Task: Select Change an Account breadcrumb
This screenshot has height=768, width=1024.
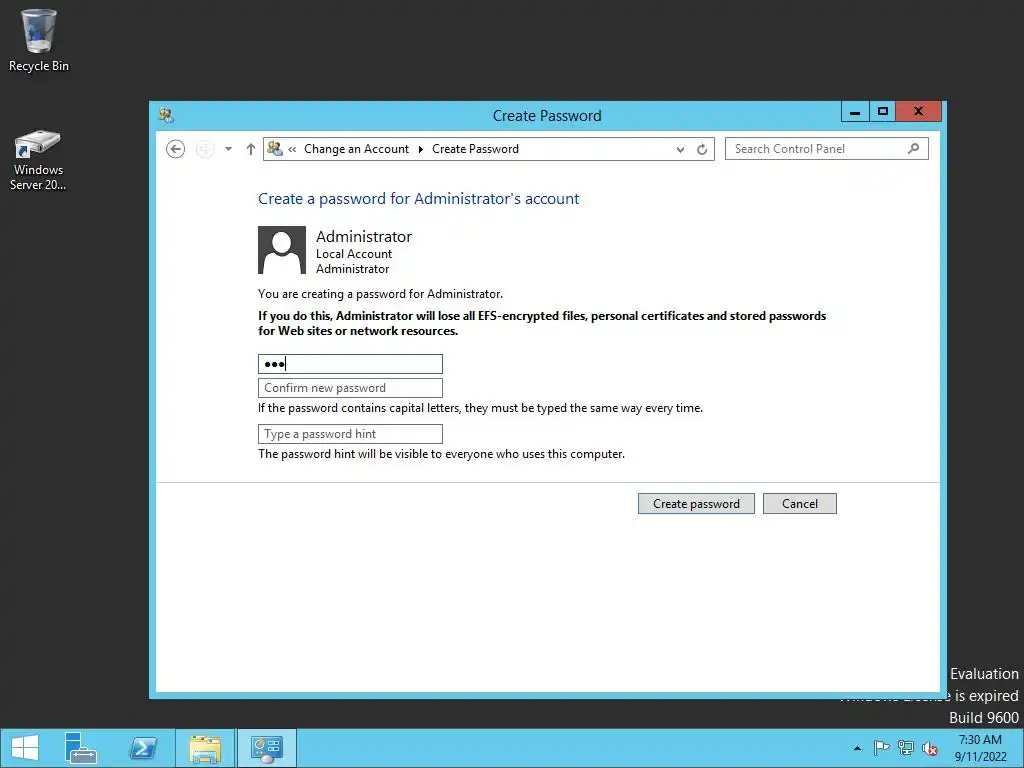Action: tap(357, 149)
